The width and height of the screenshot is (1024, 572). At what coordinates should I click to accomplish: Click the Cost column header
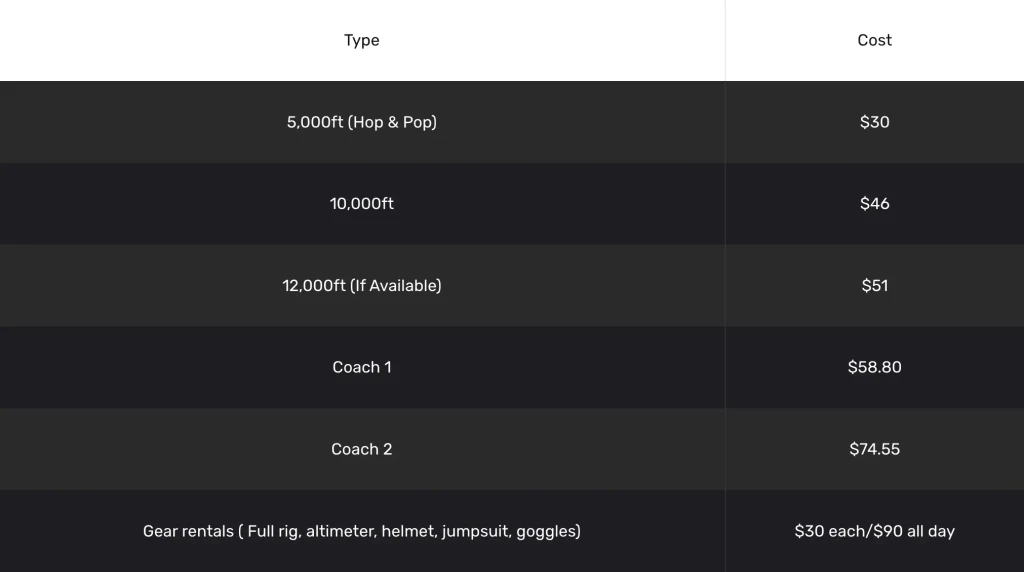click(874, 40)
